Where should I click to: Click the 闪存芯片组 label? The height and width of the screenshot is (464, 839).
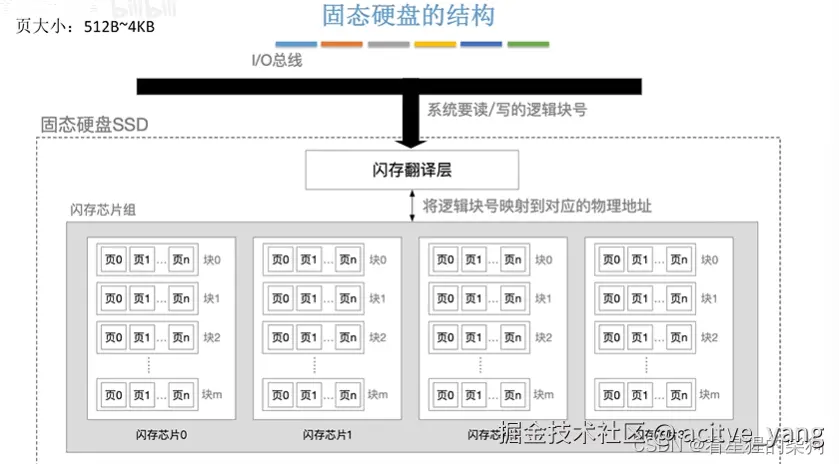coord(103,210)
